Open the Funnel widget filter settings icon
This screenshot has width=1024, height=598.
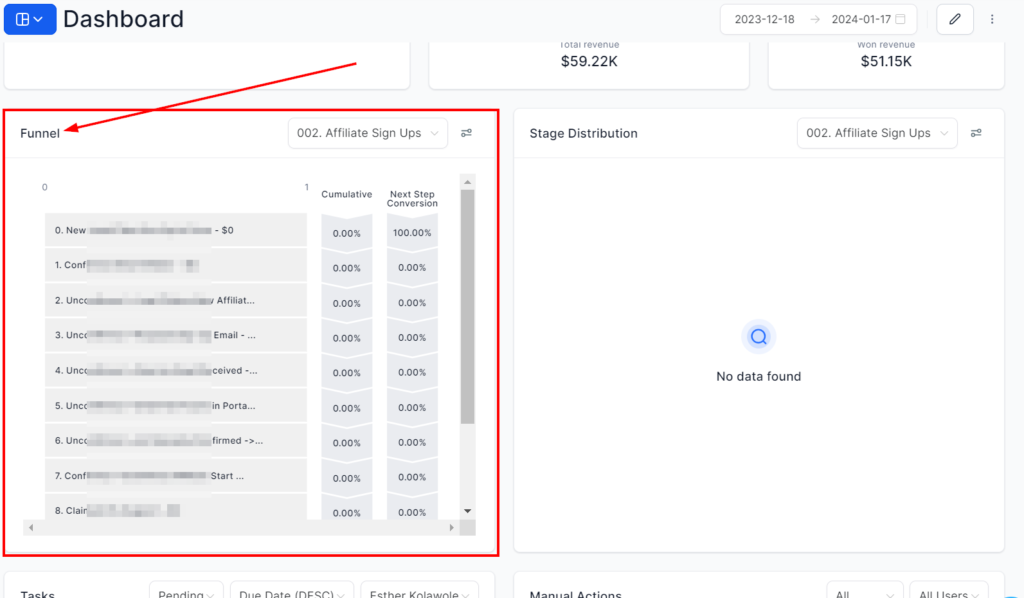tap(467, 133)
